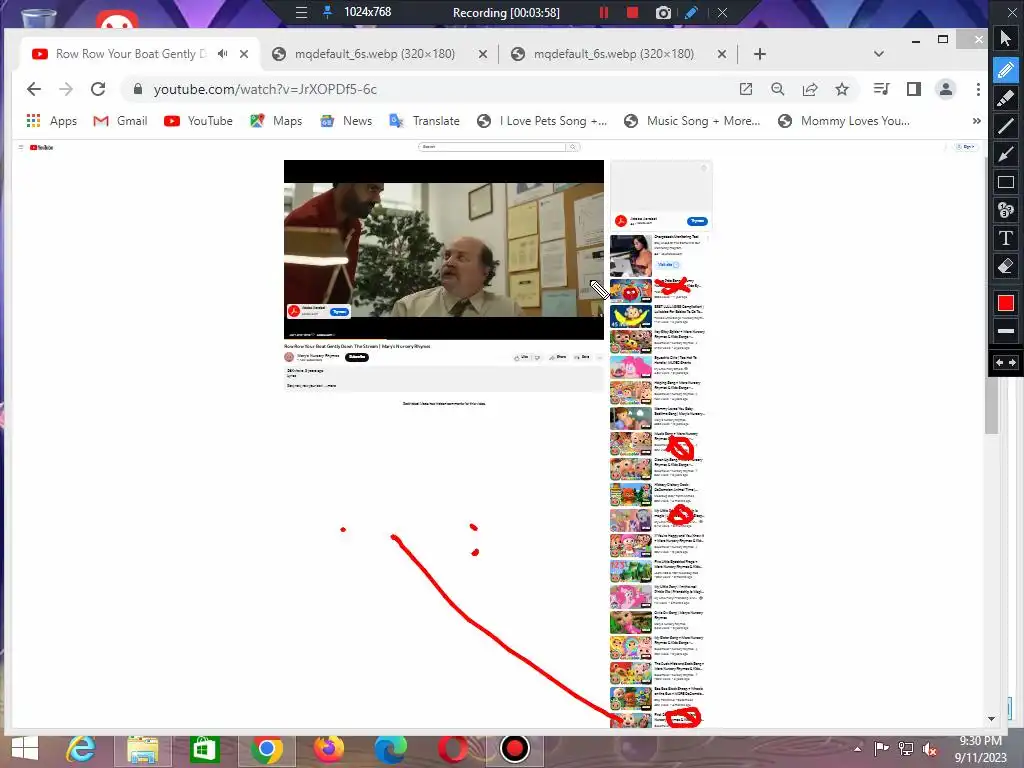Switch to the second mqdefault_6s.webp tab
This screenshot has width=1024, height=768.
614,54
